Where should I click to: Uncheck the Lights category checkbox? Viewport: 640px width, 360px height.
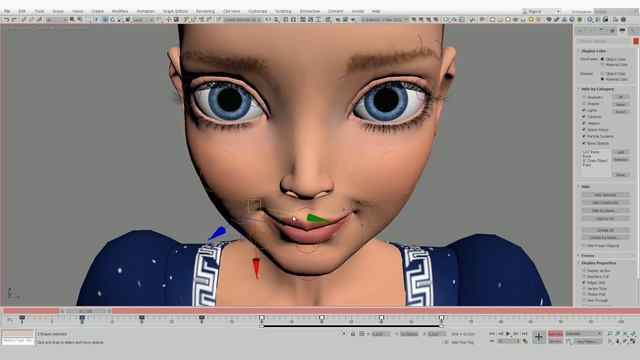tap(584, 110)
